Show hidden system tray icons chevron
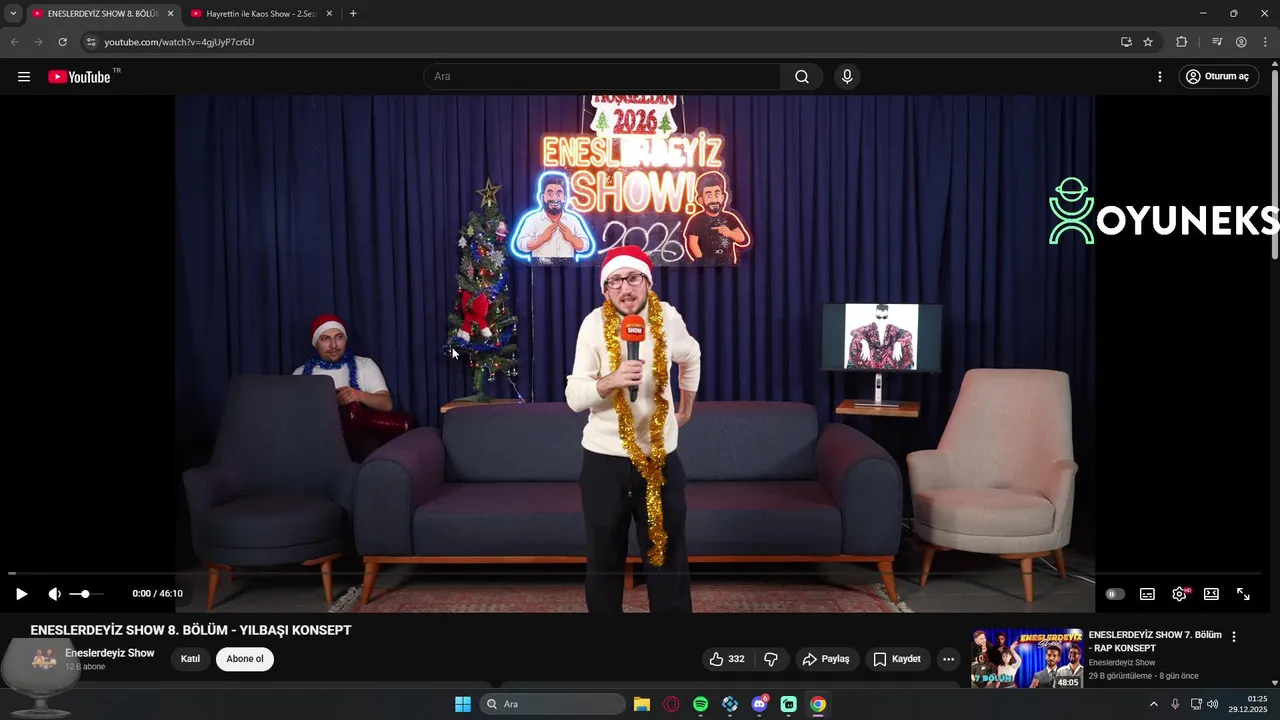 click(x=1154, y=704)
